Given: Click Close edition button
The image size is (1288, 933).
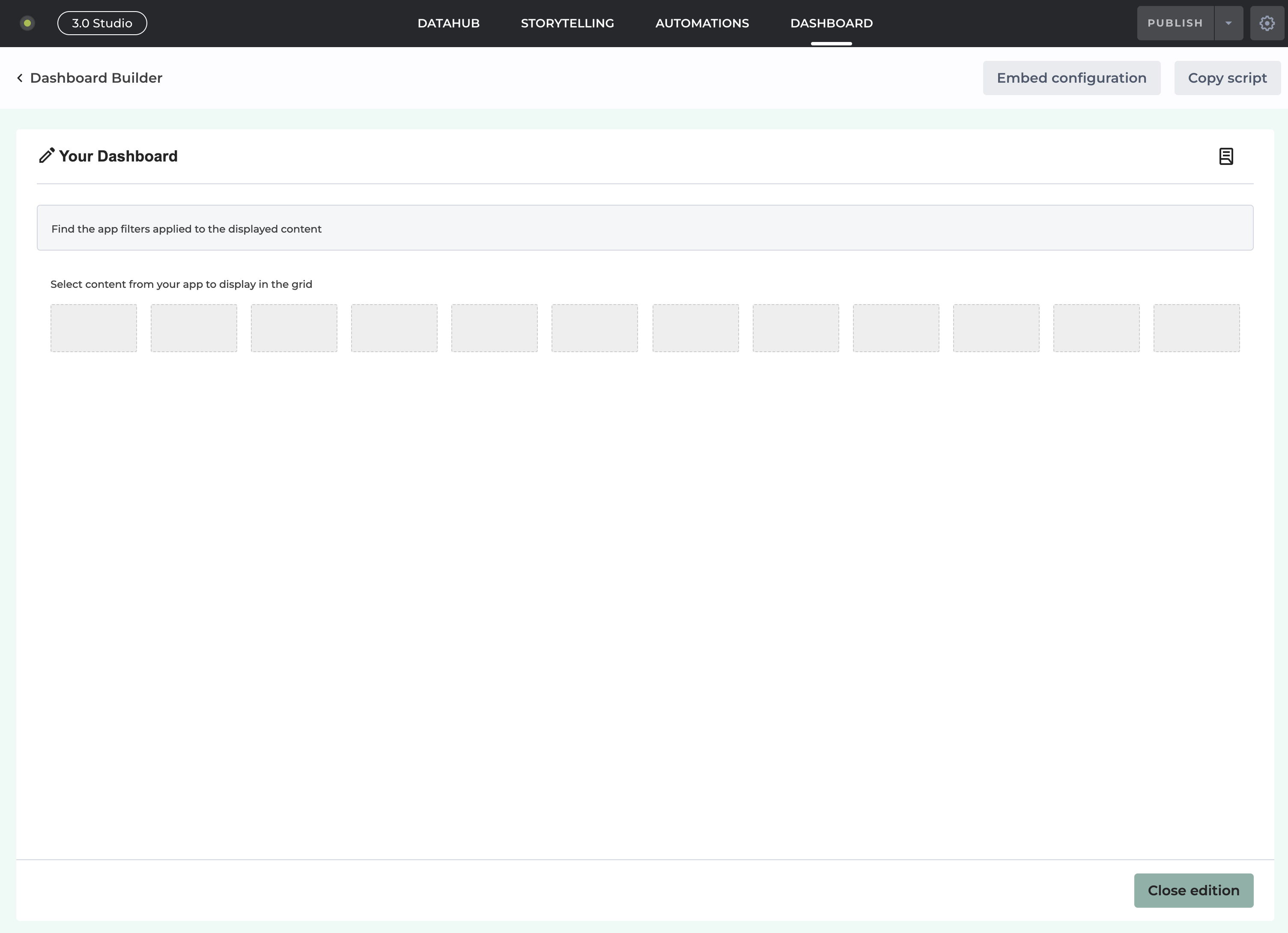Looking at the screenshot, I should (1193, 891).
